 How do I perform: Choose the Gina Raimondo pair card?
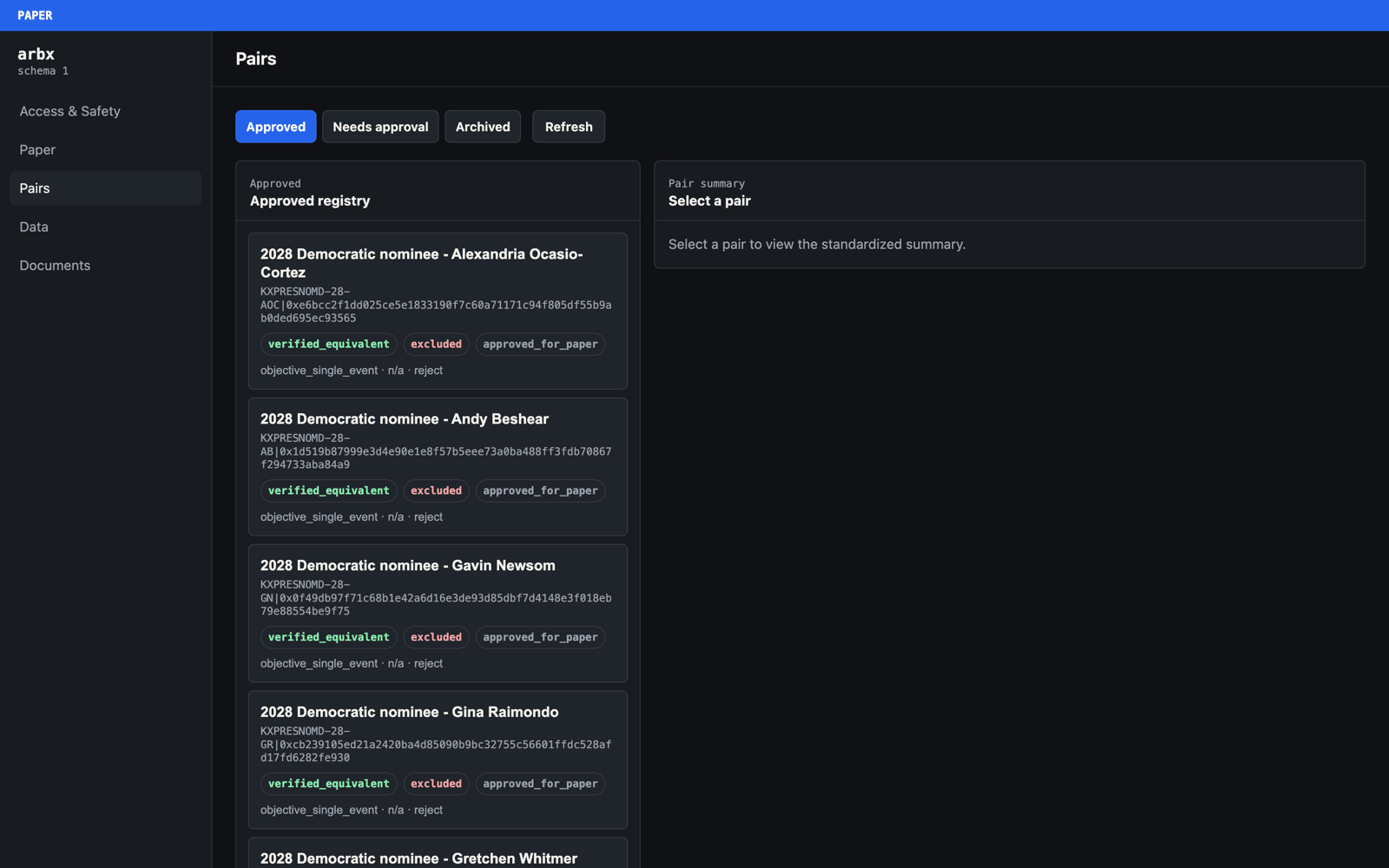[x=438, y=760]
